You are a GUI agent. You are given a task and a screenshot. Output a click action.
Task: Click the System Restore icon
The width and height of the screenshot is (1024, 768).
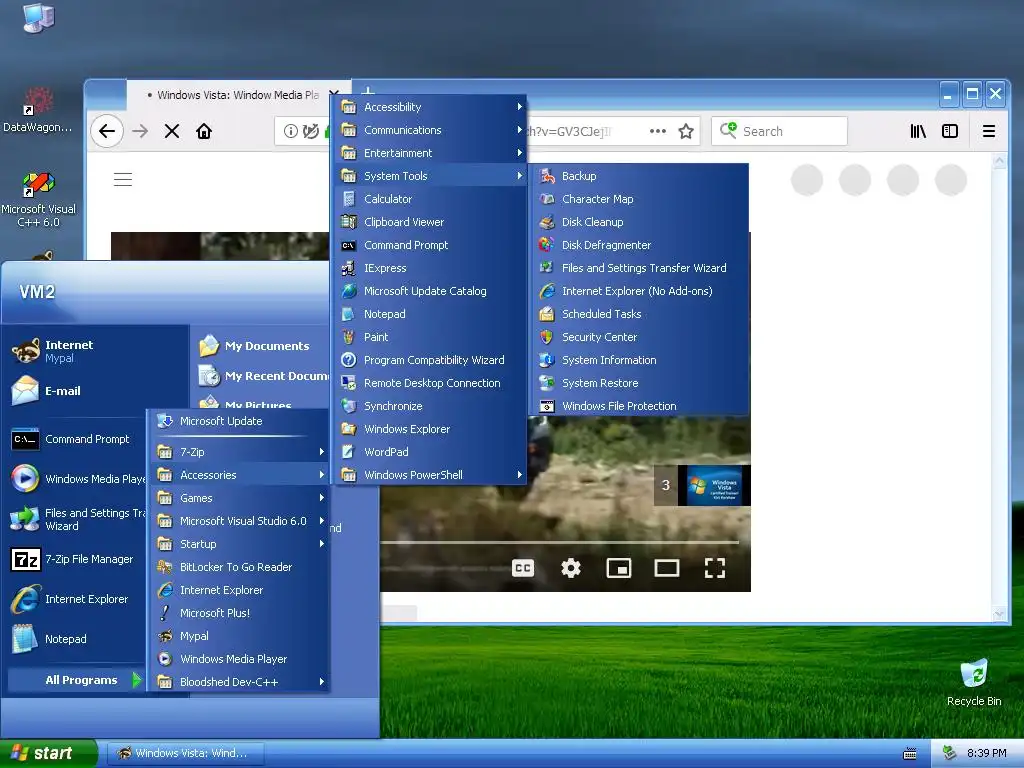547,383
